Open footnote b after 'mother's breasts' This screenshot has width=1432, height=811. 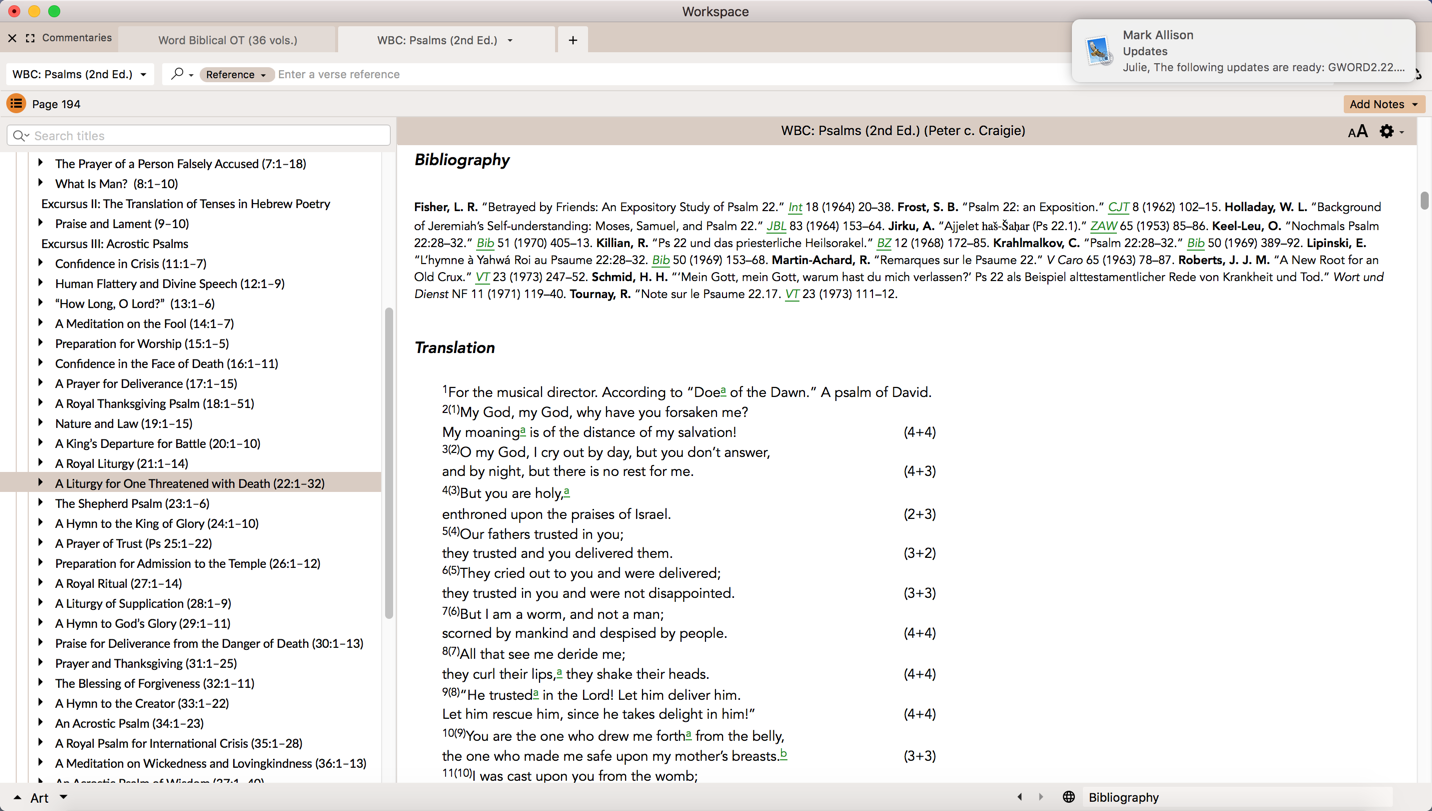click(x=783, y=754)
